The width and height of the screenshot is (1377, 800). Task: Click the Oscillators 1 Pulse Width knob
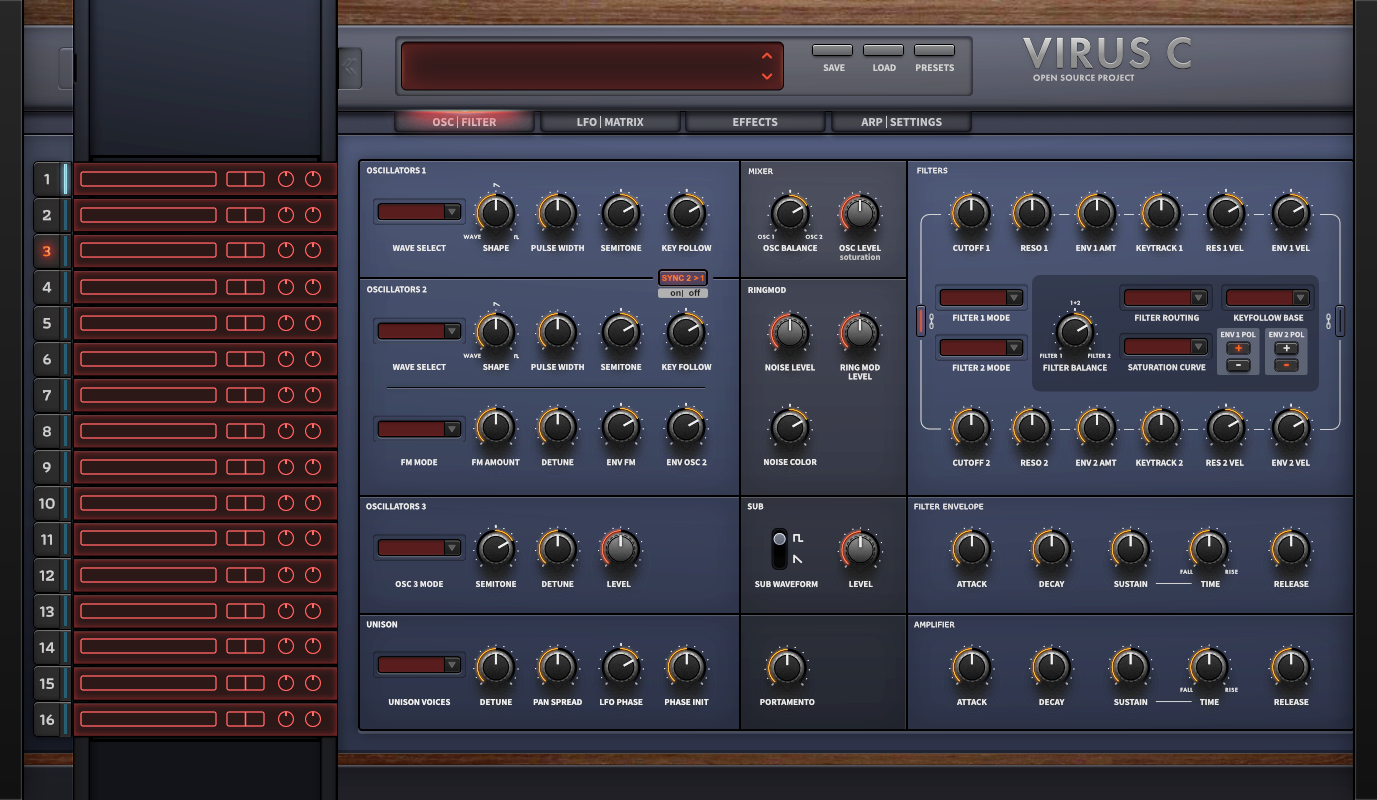tap(557, 213)
